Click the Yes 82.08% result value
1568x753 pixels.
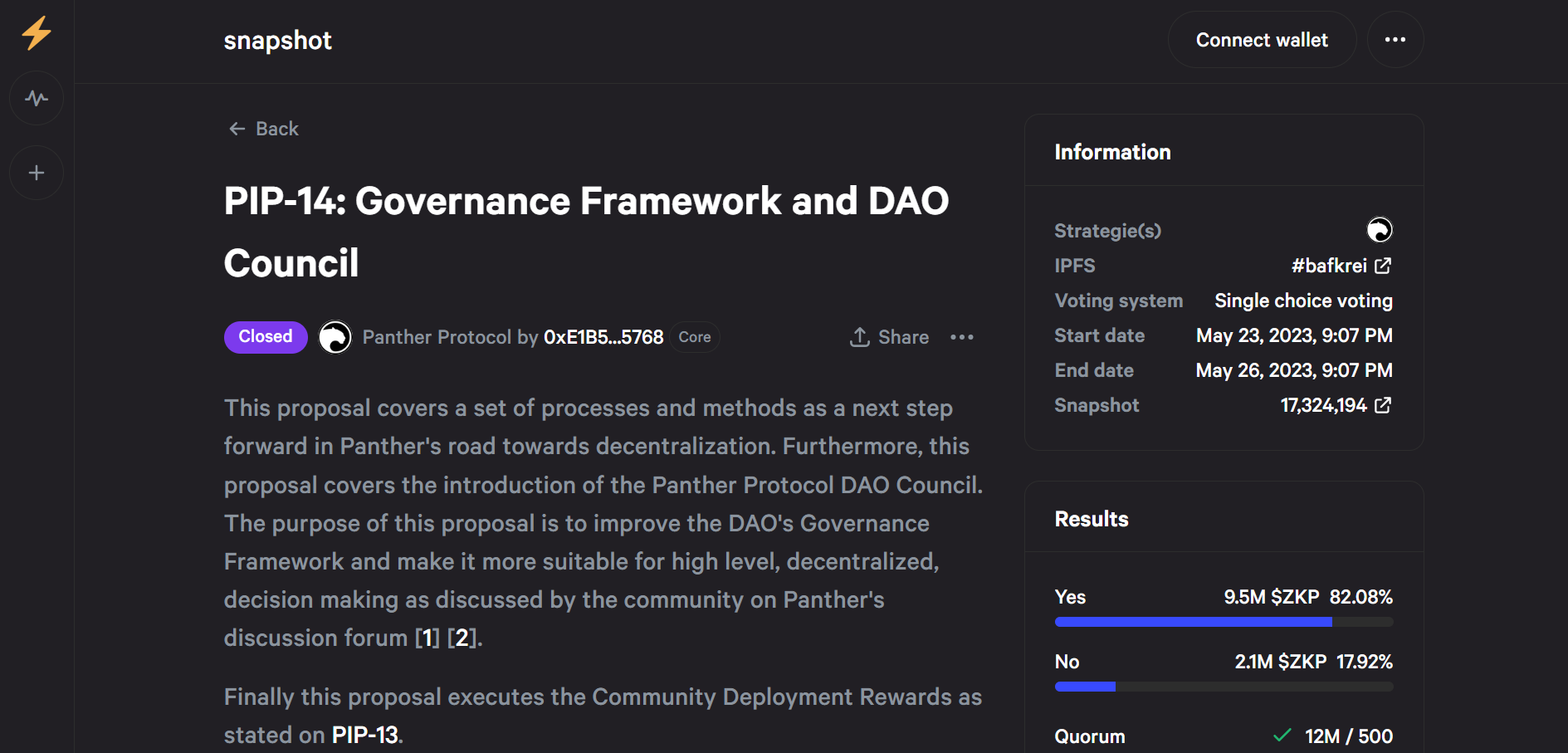click(x=1361, y=597)
